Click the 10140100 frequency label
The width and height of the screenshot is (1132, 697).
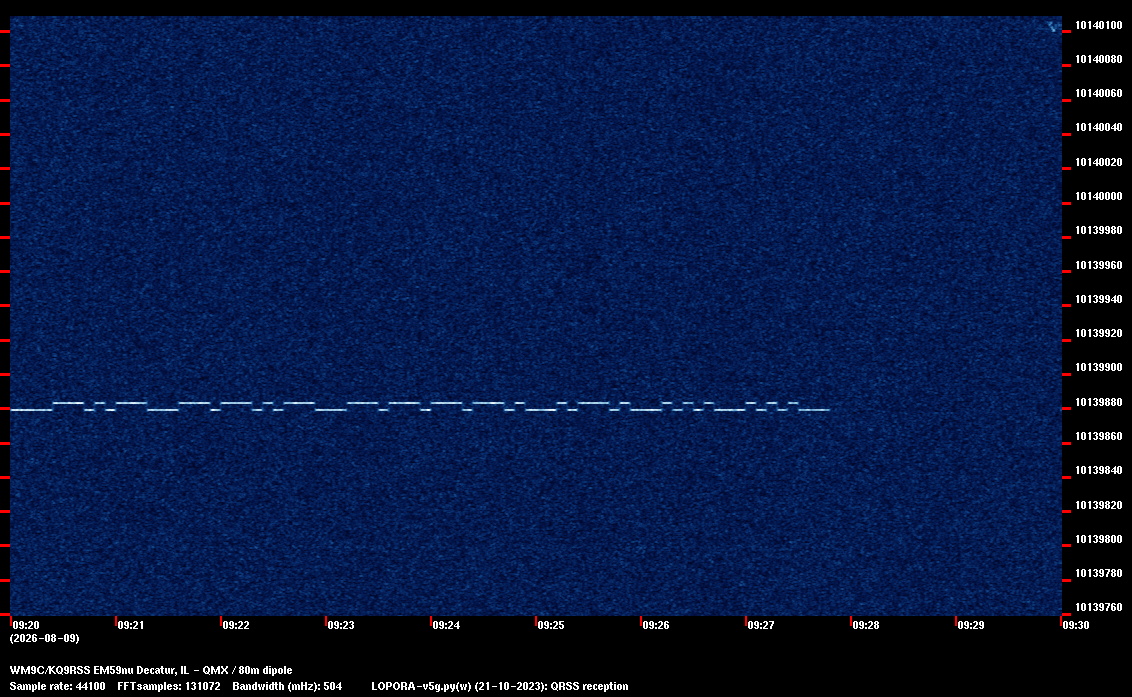pos(1098,25)
